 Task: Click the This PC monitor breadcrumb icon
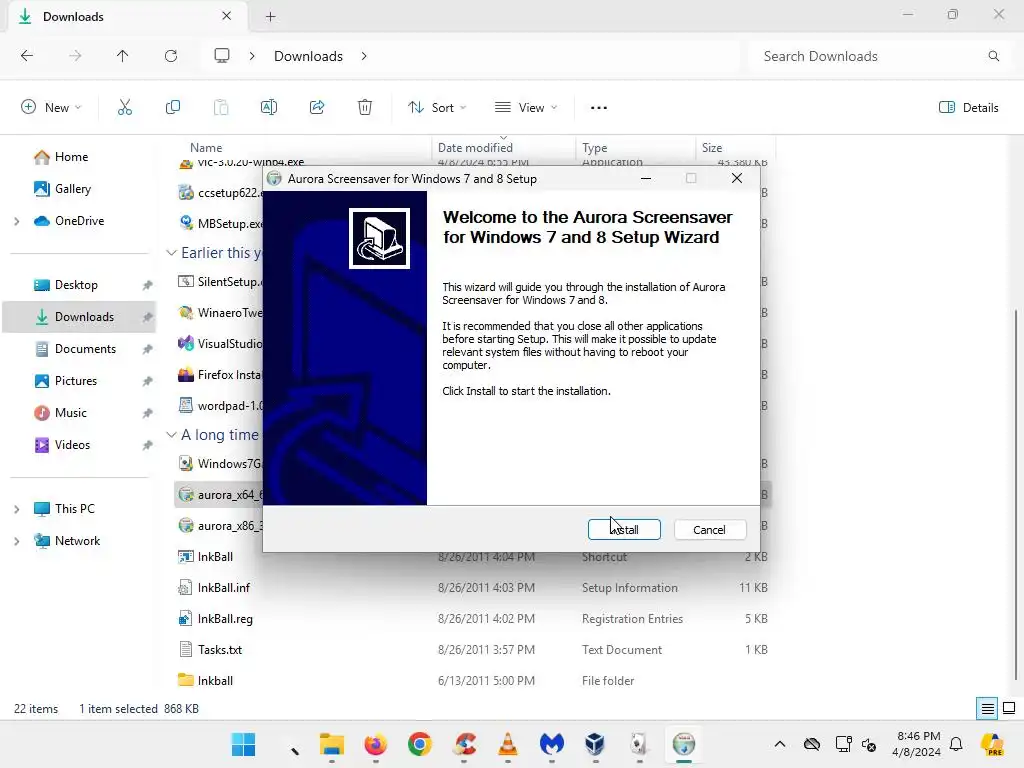click(222, 56)
